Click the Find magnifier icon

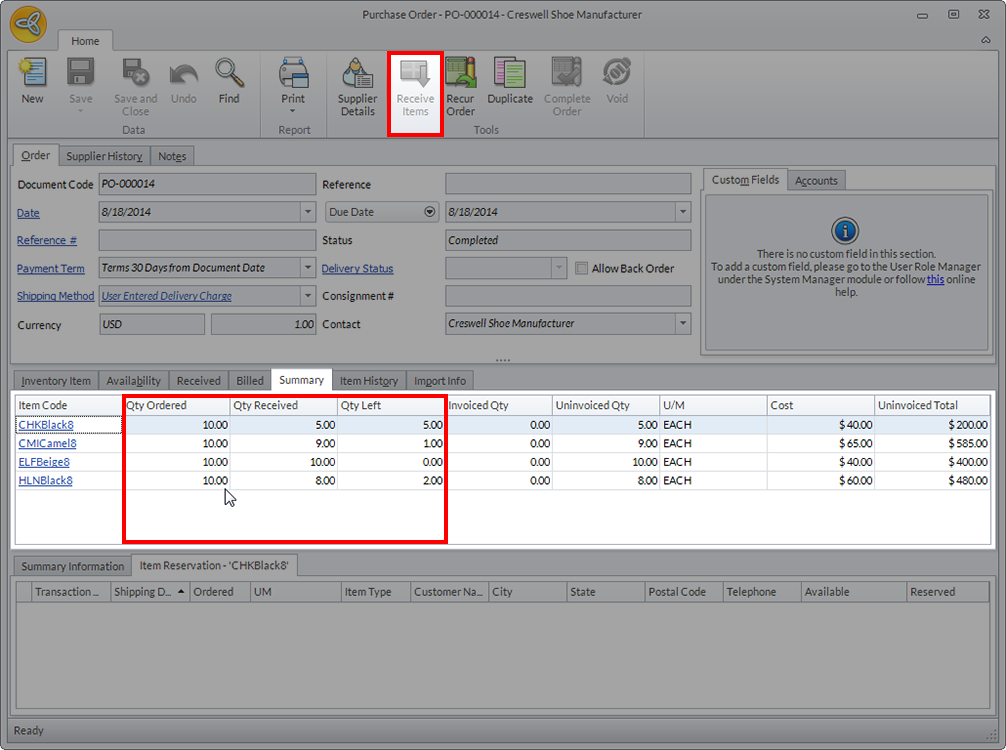coord(229,80)
